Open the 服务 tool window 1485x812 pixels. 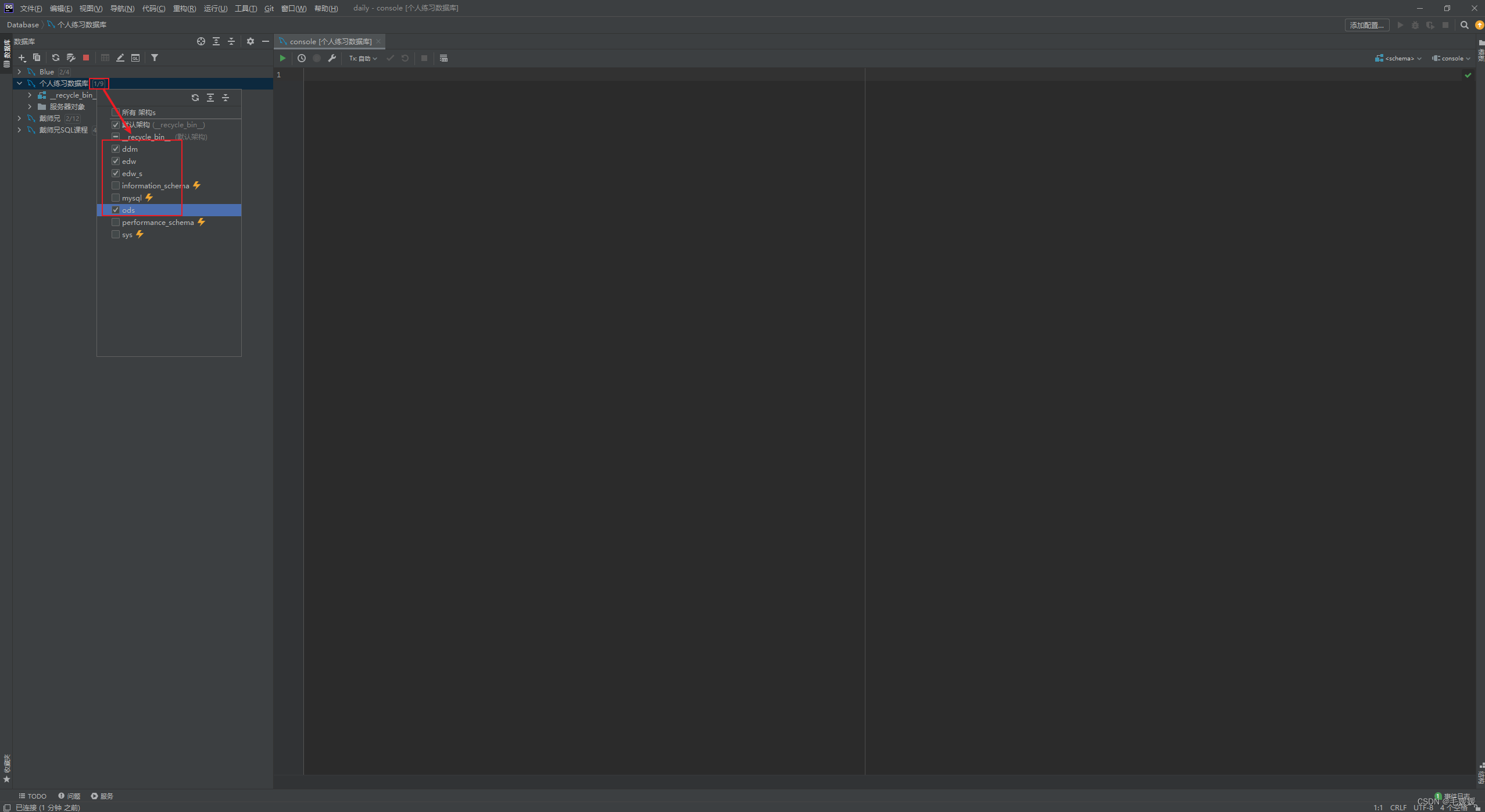coord(102,796)
